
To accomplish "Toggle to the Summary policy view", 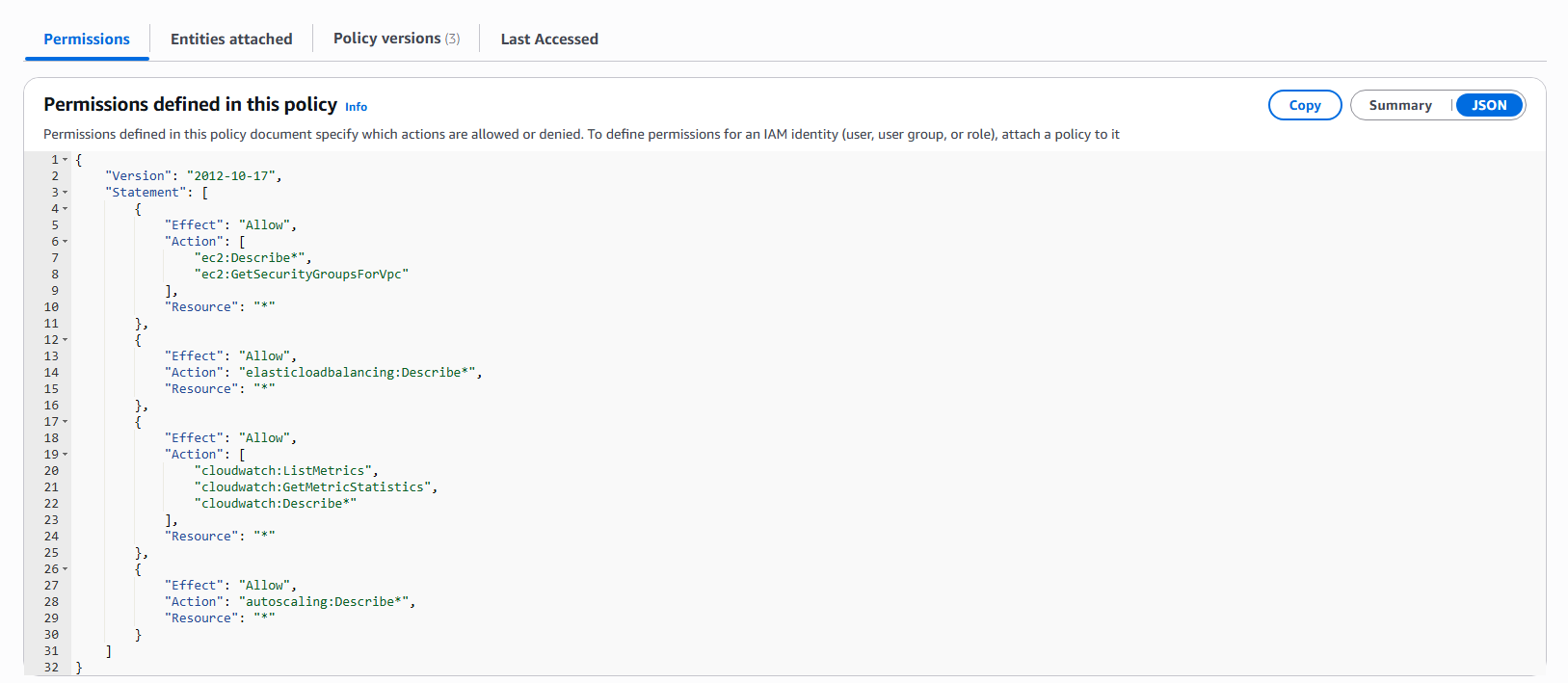I will [x=1399, y=105].
